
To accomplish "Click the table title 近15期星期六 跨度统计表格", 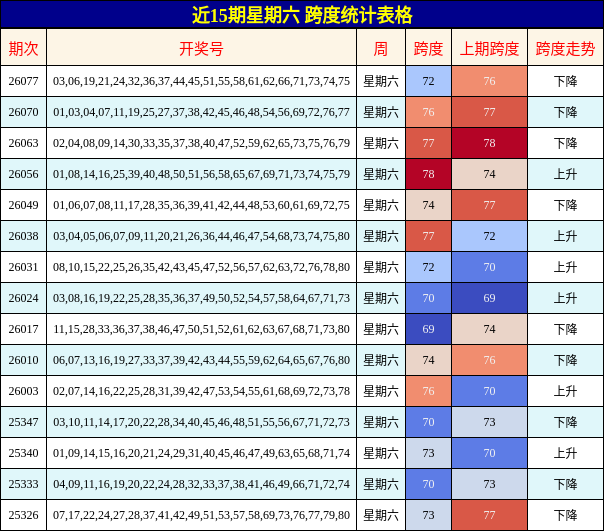I will 302,15.
